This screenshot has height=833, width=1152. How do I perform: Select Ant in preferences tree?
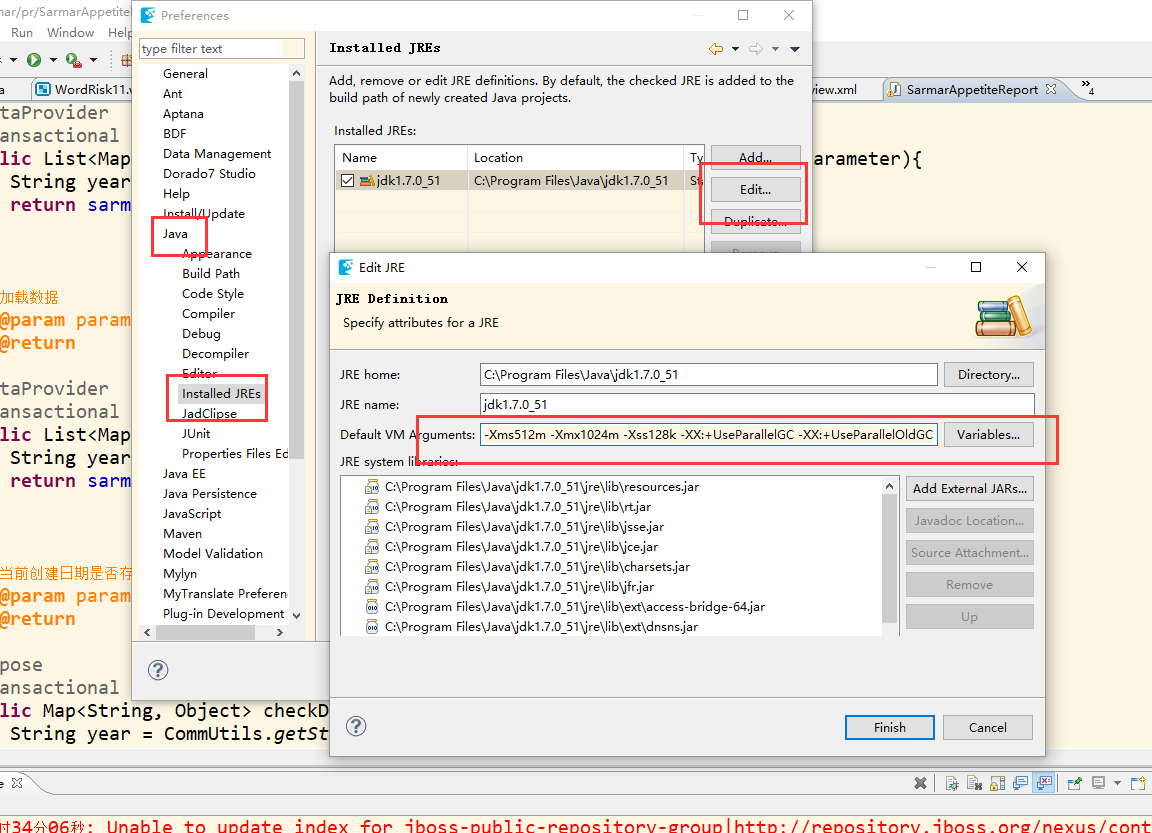(x=173, y=93)
